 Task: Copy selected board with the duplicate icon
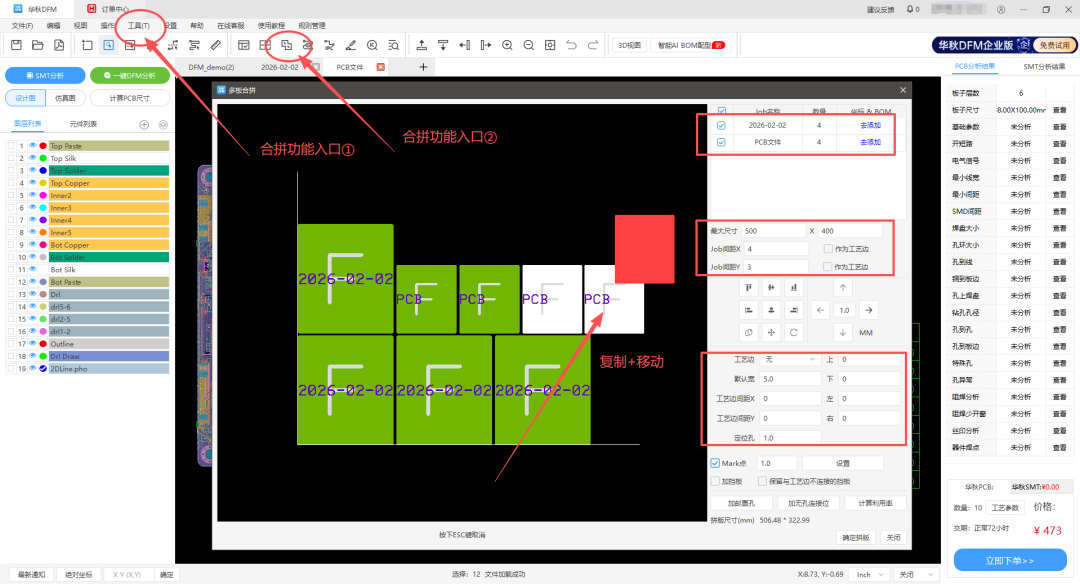point(749,332)
